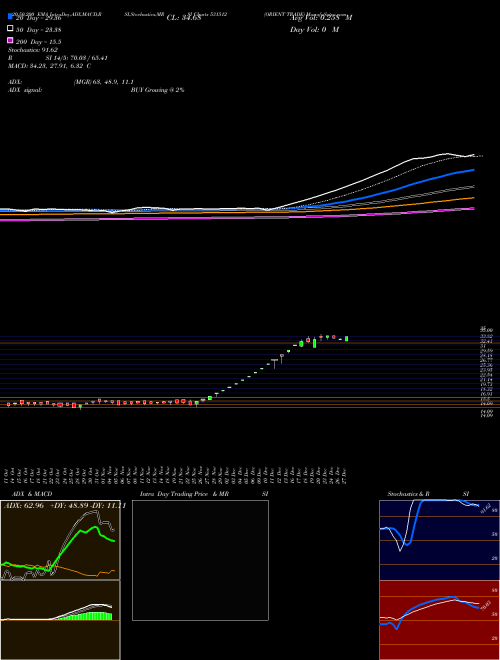Click the 31 price axis label
Image resolution: width=500 pixels, height=660 pixels.
484,346
